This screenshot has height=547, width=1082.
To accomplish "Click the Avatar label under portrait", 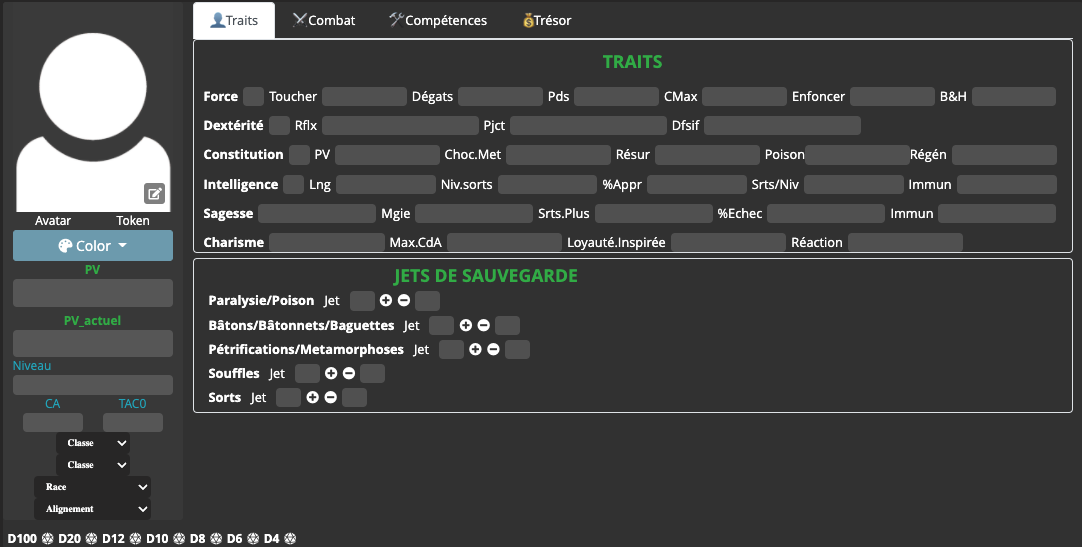I will (53, 221).
